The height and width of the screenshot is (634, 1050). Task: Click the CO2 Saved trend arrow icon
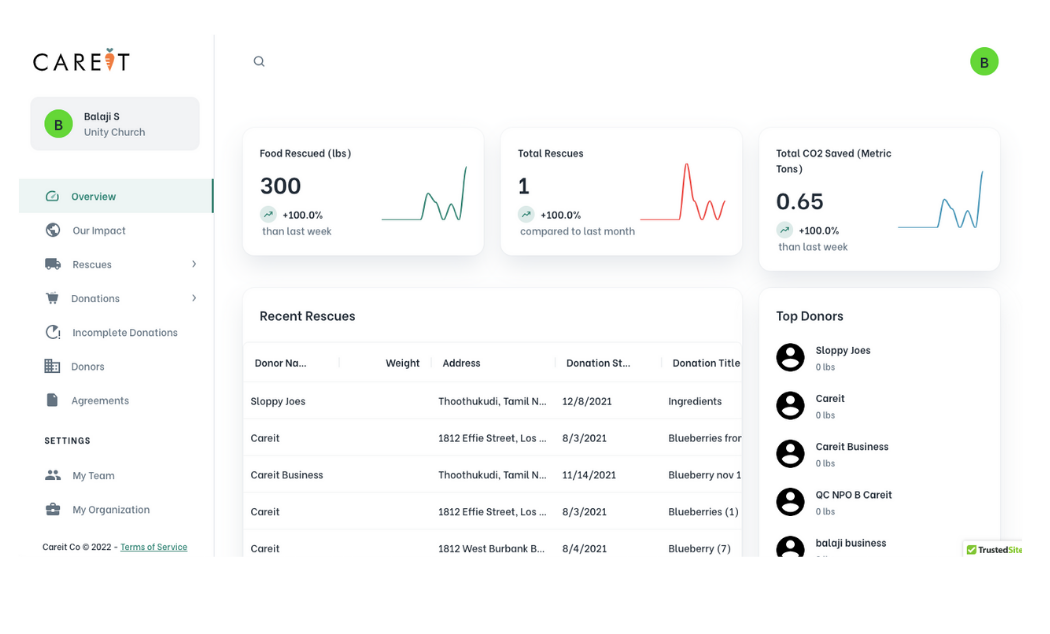tap(784, 230)
